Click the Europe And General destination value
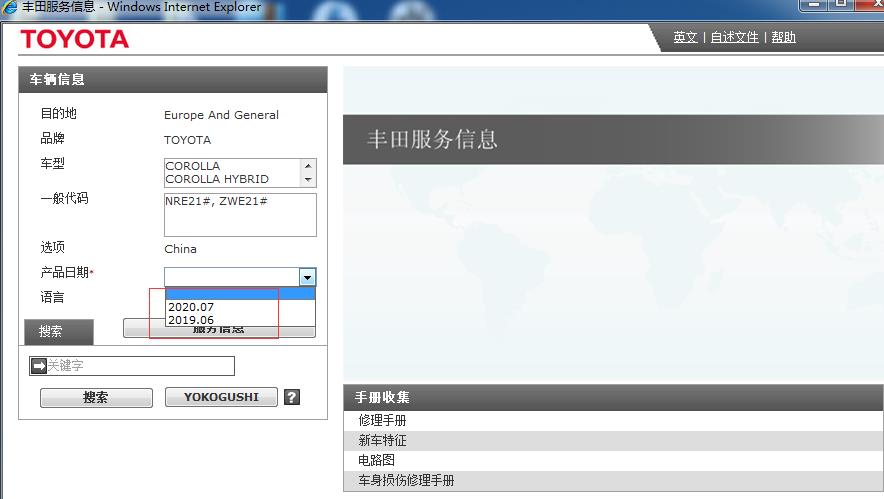The height and width of the screenshot is (499, 884). [x=221, y=115]
